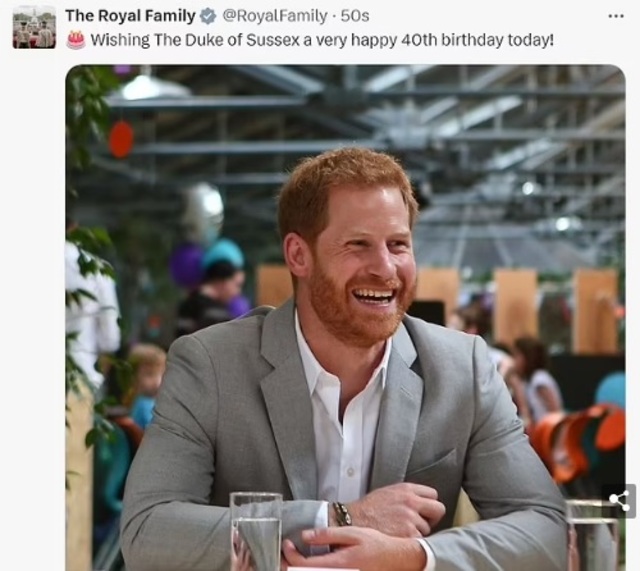Open The Royal Family profile avatar
640x571 pixels.
pos(34,27)
